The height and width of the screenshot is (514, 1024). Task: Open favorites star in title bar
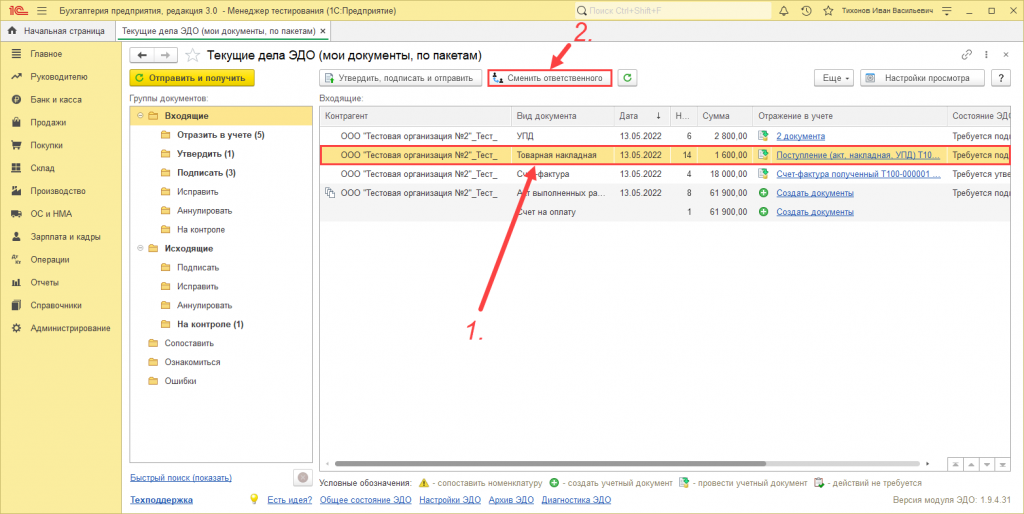click(x=828, y=11)
